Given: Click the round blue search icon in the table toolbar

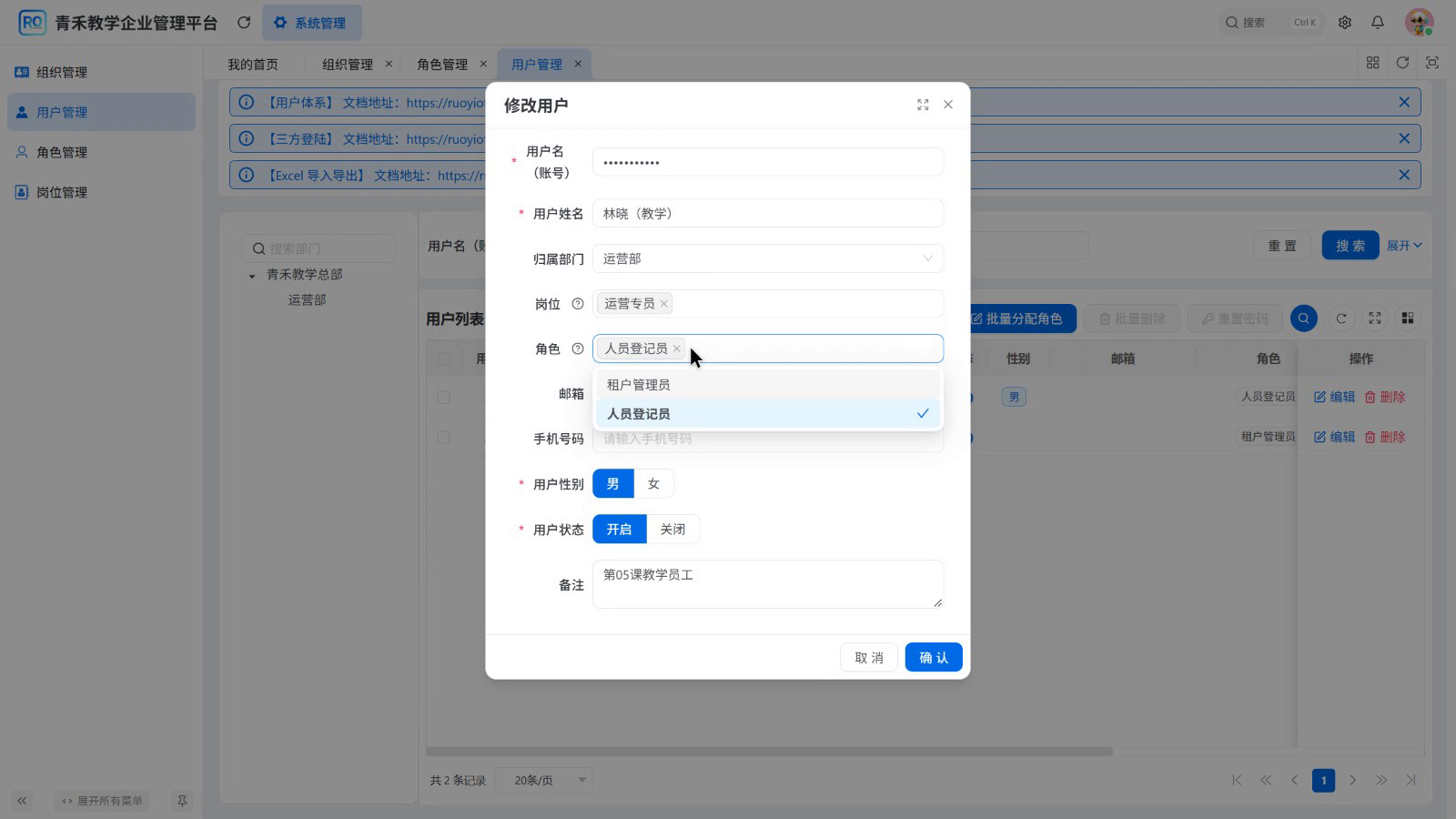Looking at the screenshot, I should (1304, 318).
